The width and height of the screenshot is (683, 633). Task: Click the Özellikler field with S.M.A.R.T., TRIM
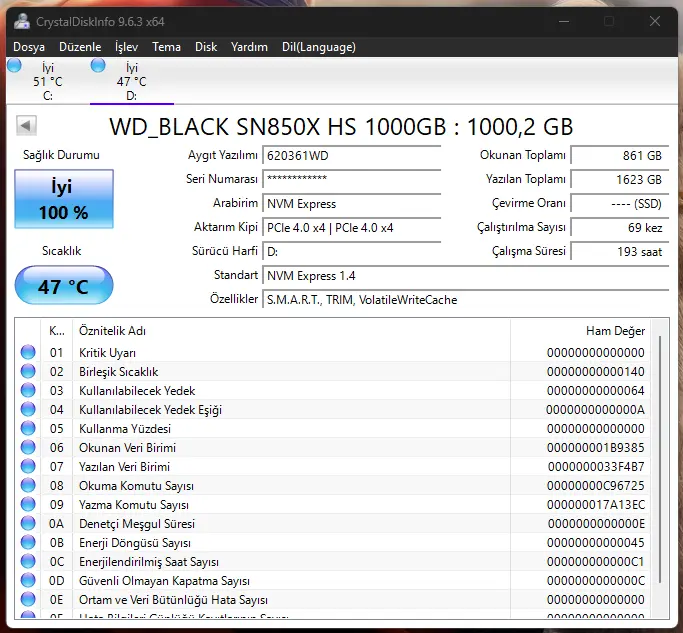pyautogui.click(x=466, y=299)
